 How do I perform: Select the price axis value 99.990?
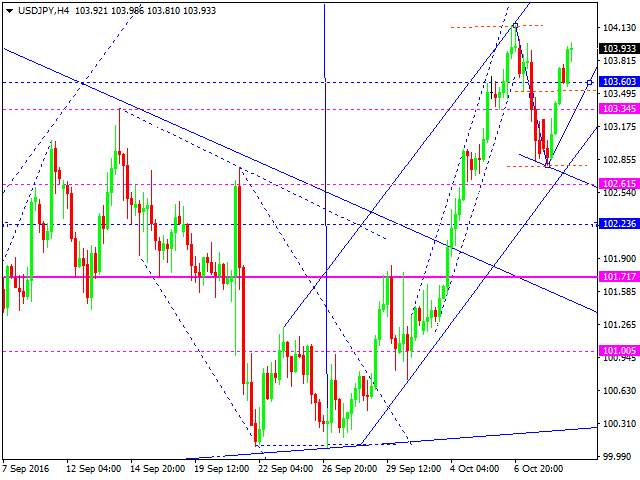click(620, 456)
